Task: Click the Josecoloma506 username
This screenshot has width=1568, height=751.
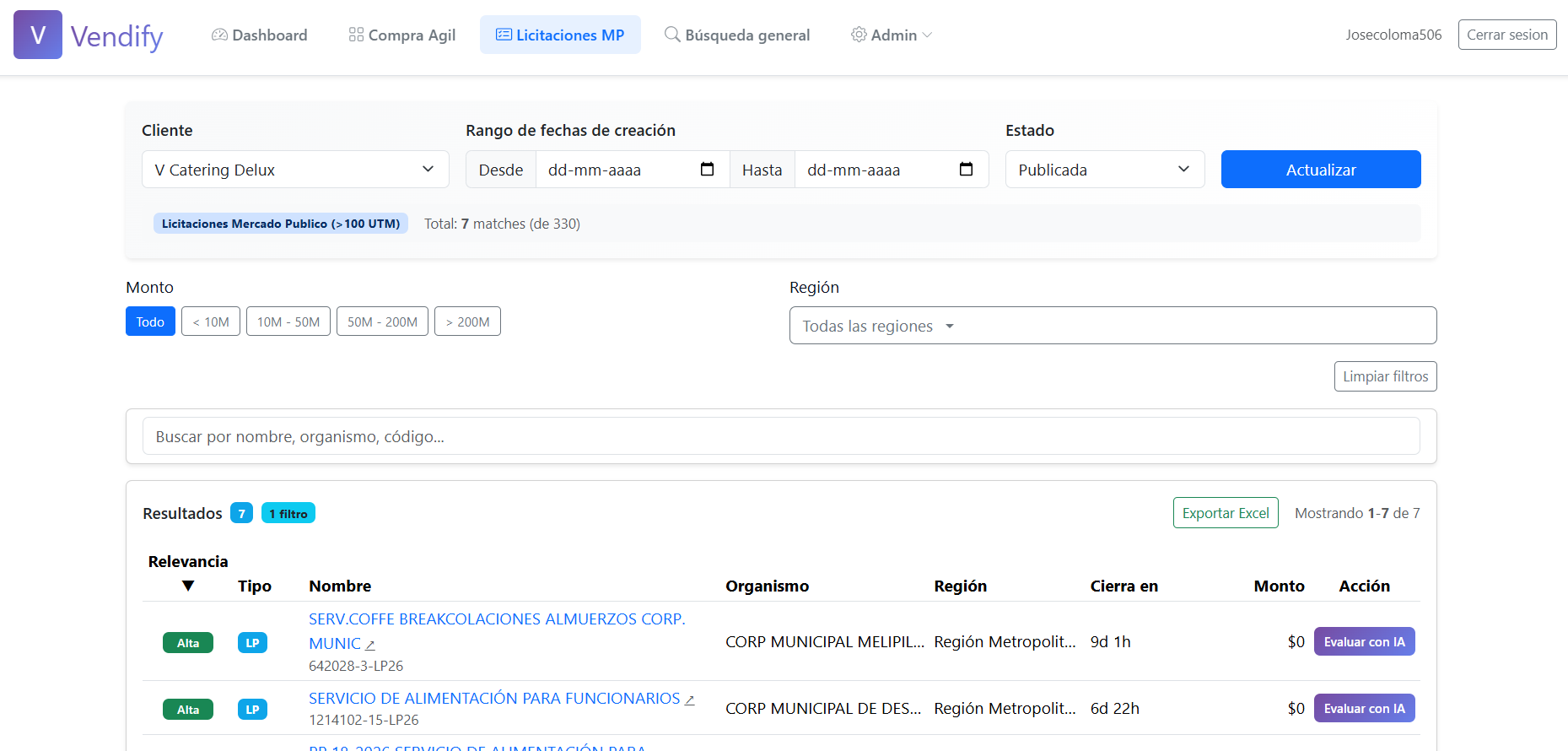Action: [1393, 35]
